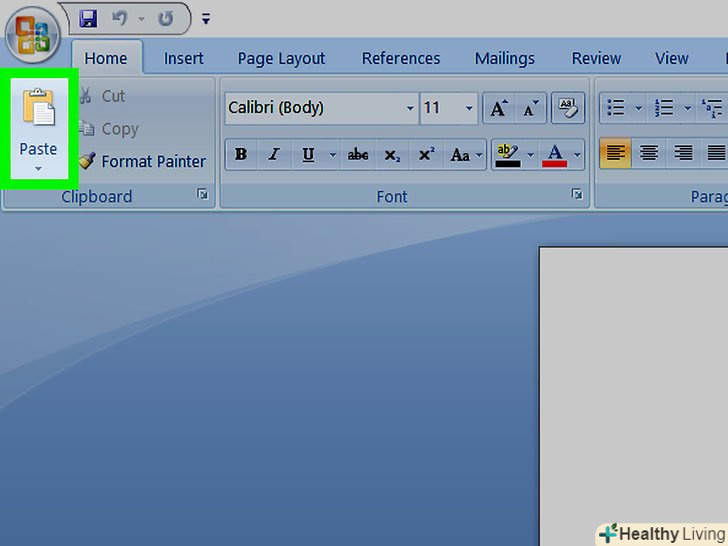The width and height of the screenshot is (728, 546).
Task: Toggle subscript formatting
Action: 392,154
